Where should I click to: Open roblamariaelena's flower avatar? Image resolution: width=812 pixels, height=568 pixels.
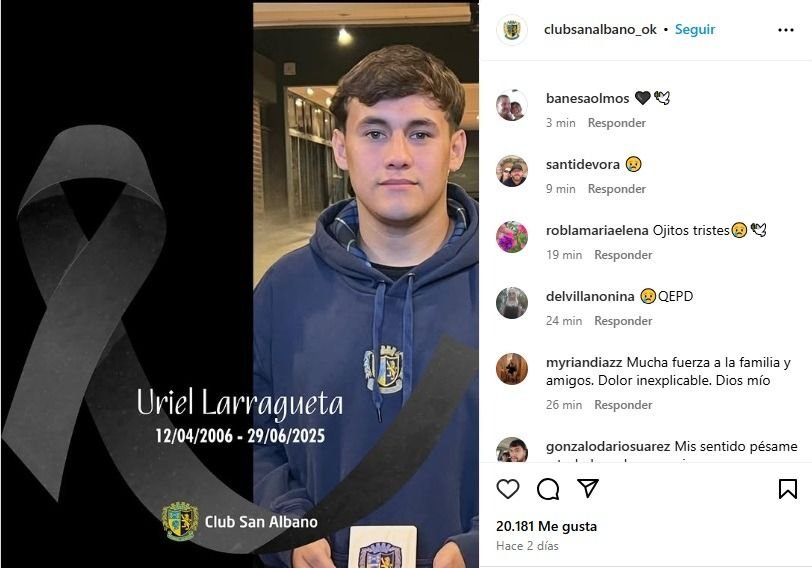pos(512,237)
